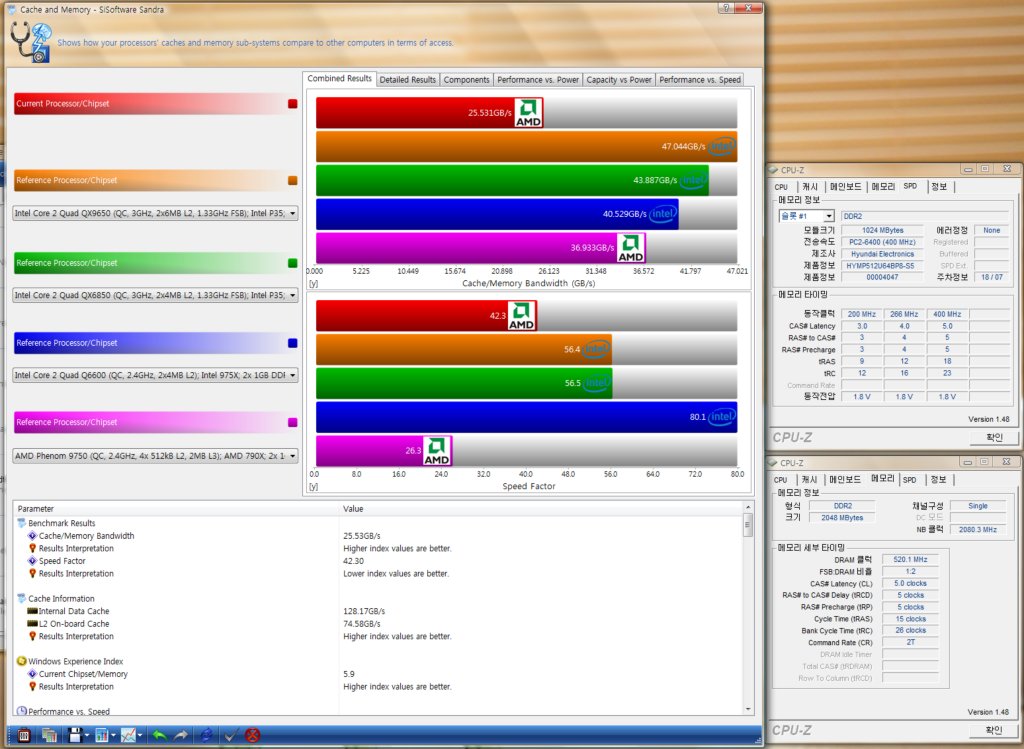Switch to the Combined Results tab

340,78
